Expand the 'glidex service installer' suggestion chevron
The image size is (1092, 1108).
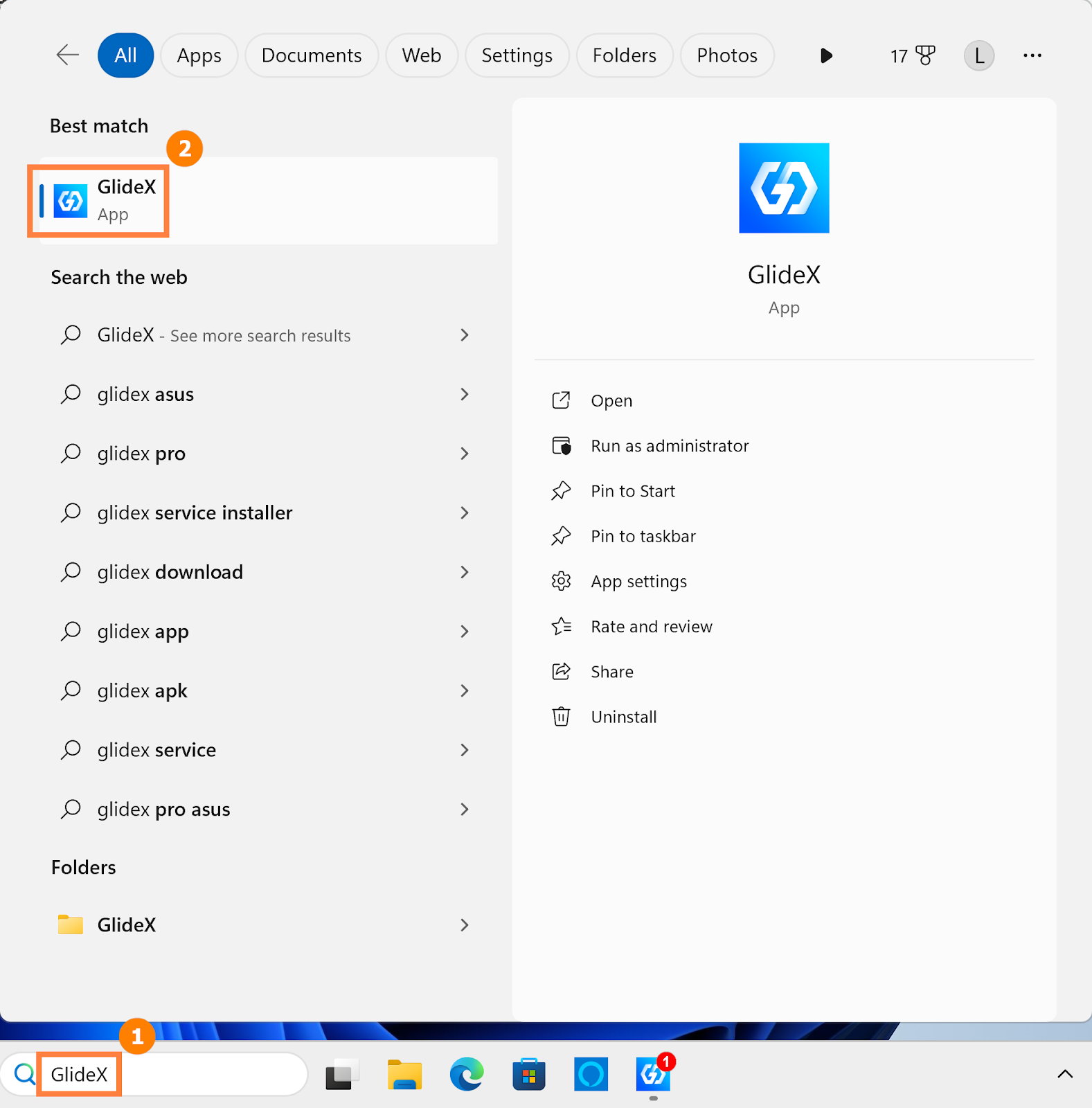465,512
